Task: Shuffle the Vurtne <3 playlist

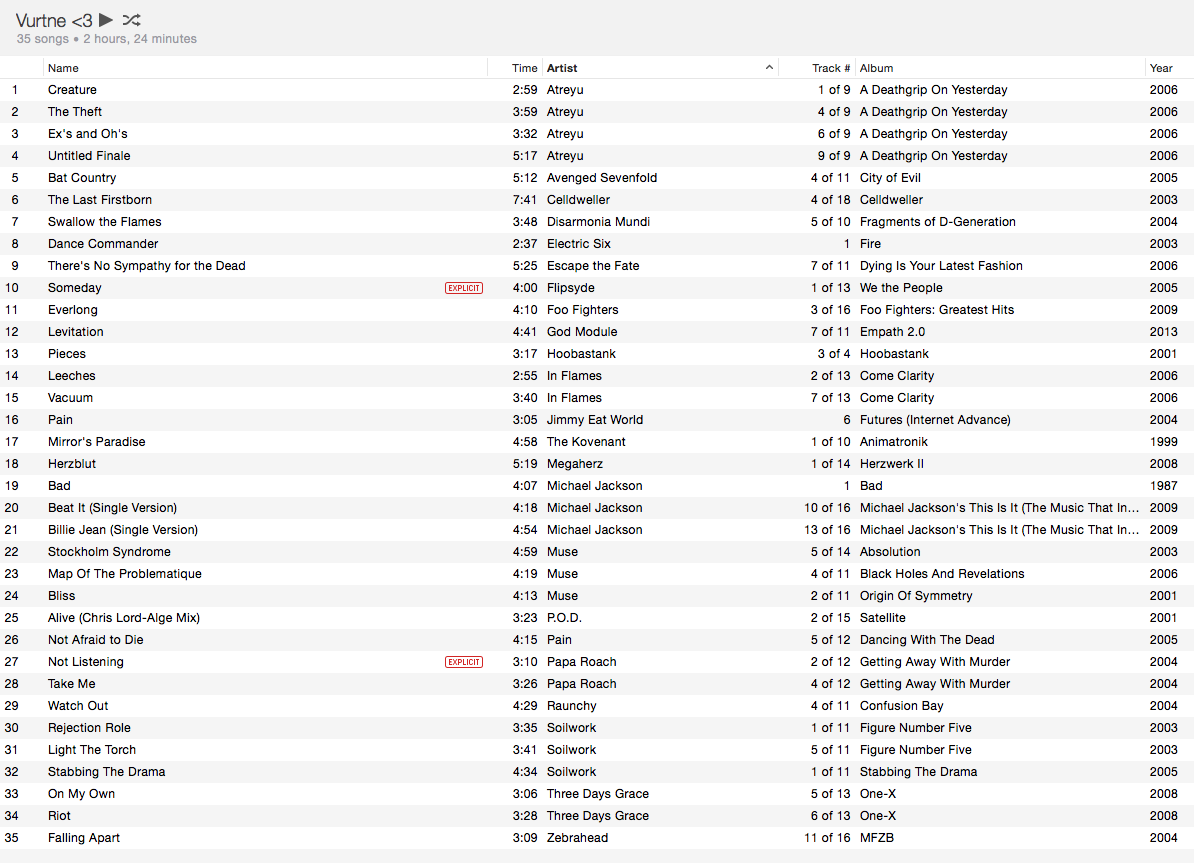Action: pyautogui.click(x=131, y=20)
